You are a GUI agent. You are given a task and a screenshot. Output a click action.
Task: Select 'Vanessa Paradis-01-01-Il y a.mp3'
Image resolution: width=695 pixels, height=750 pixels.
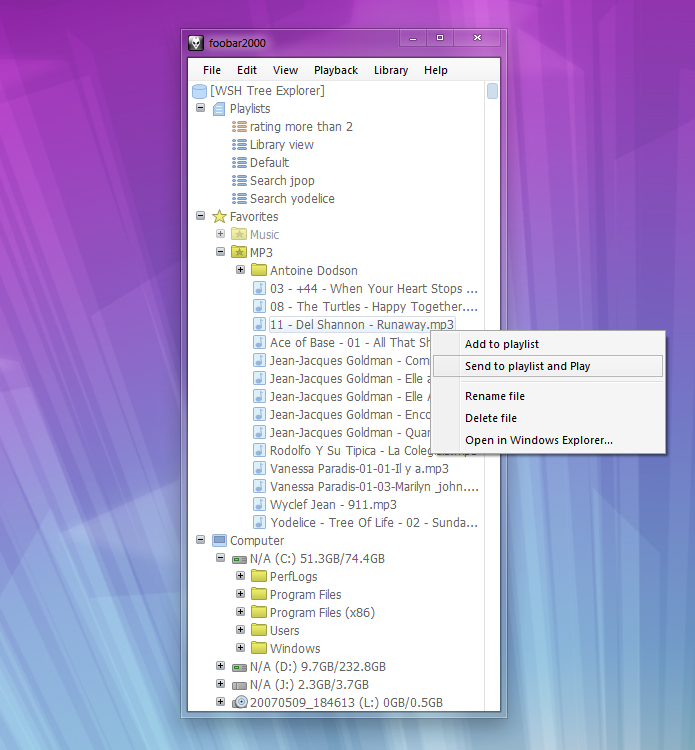point(359,469)
